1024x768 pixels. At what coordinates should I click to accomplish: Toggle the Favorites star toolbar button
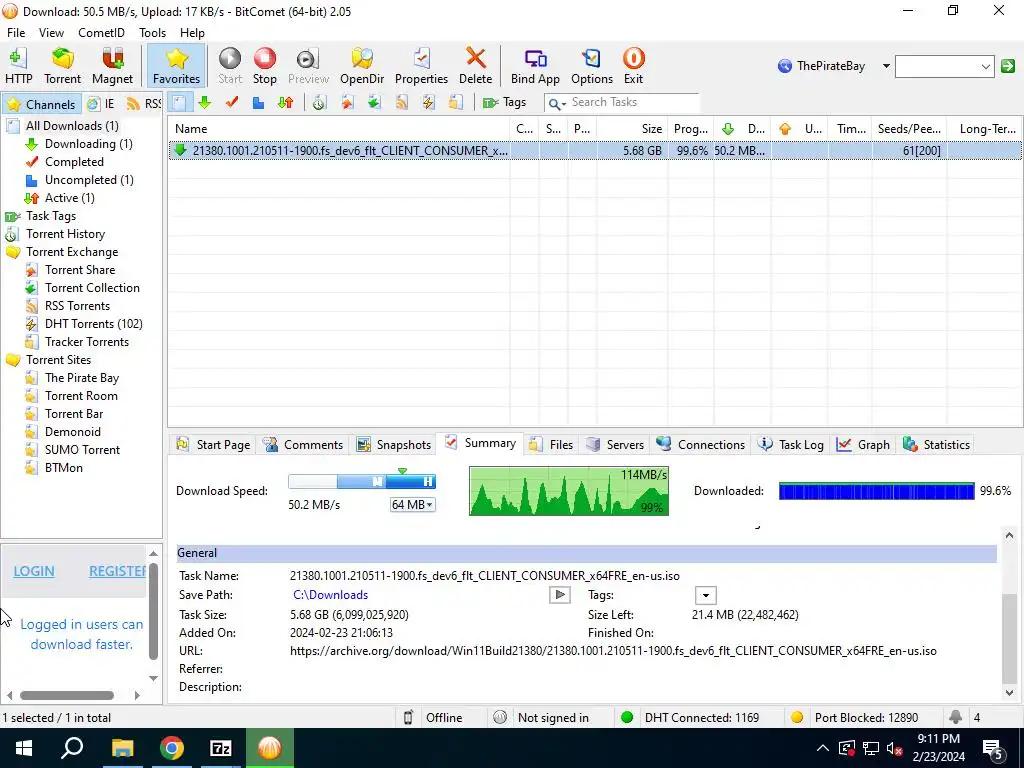coord(176,66)
